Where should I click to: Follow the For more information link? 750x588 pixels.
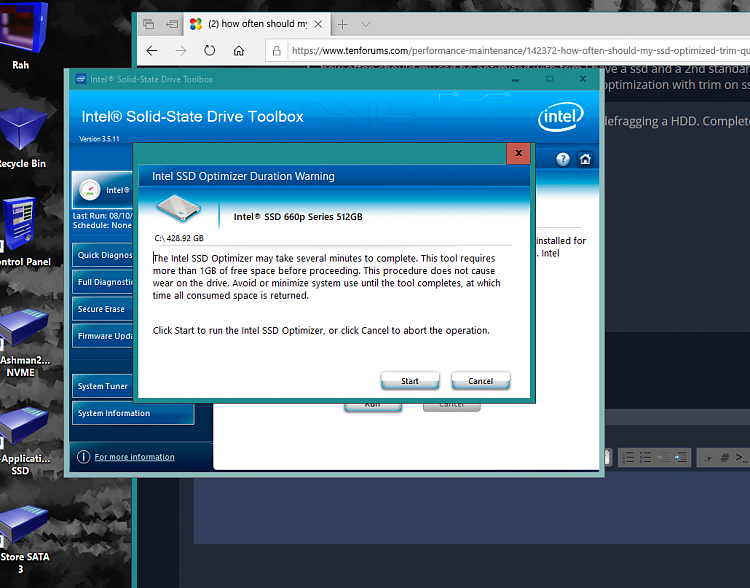tap(134, 457)
